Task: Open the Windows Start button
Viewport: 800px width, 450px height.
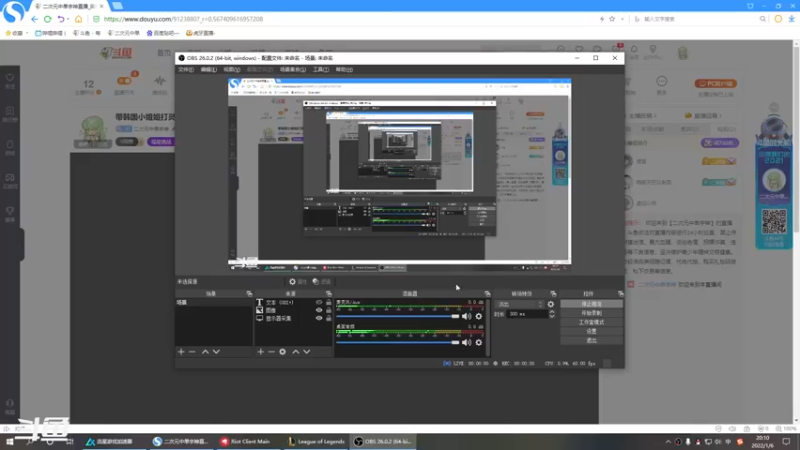Action: [9, 442]
